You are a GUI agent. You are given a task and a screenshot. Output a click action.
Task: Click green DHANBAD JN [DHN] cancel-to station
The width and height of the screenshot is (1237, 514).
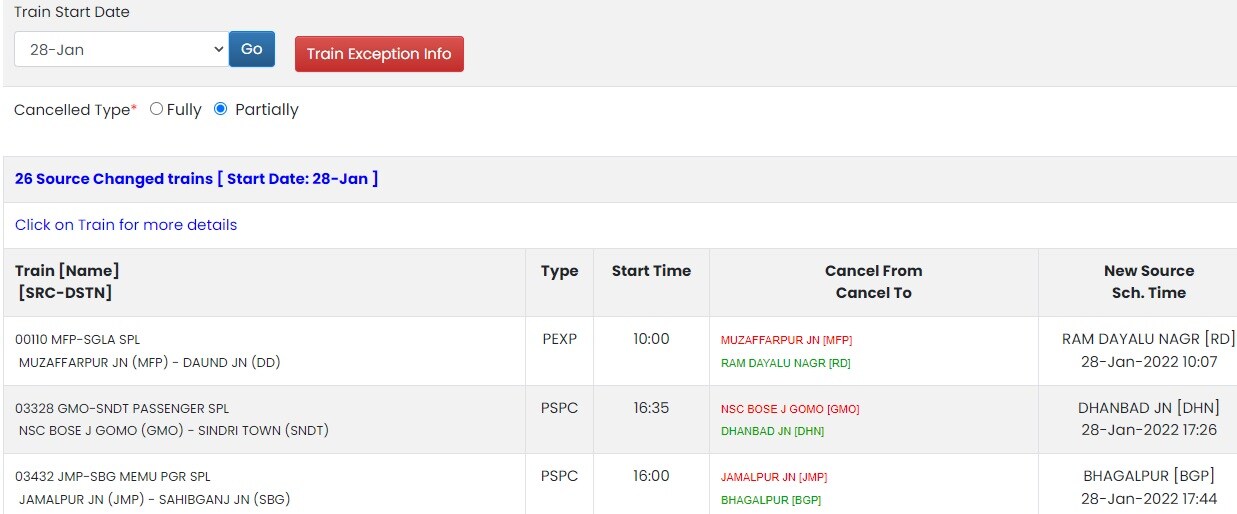[772, 431]
